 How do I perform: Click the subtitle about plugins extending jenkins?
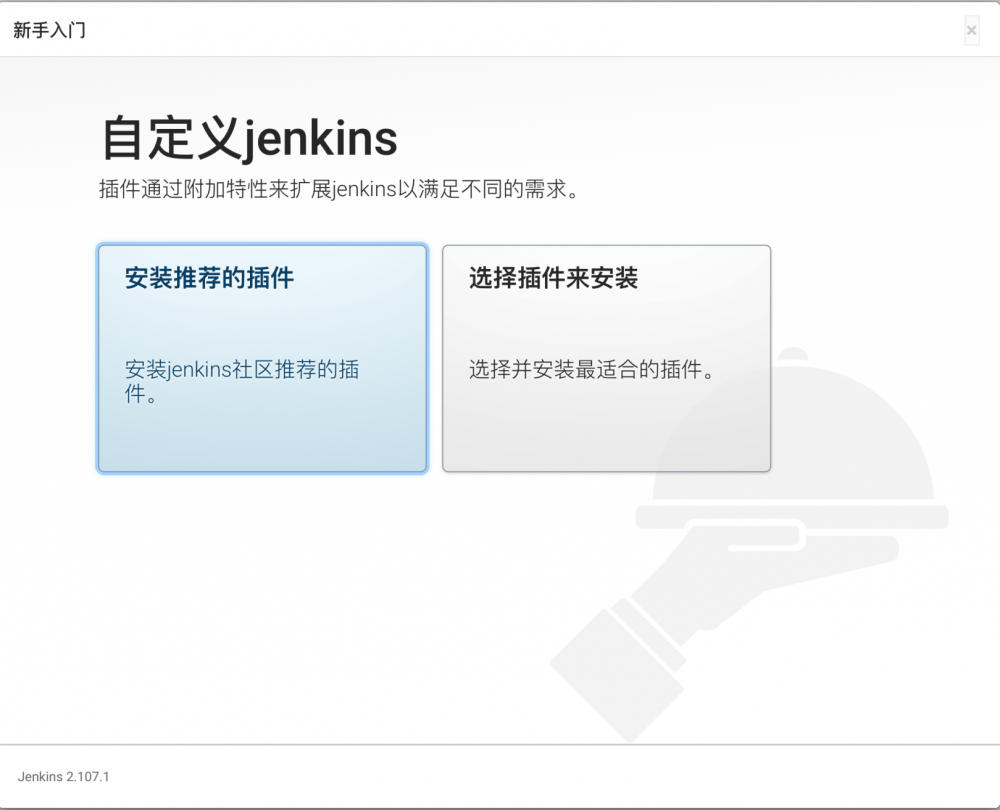(x=336, y=188)
